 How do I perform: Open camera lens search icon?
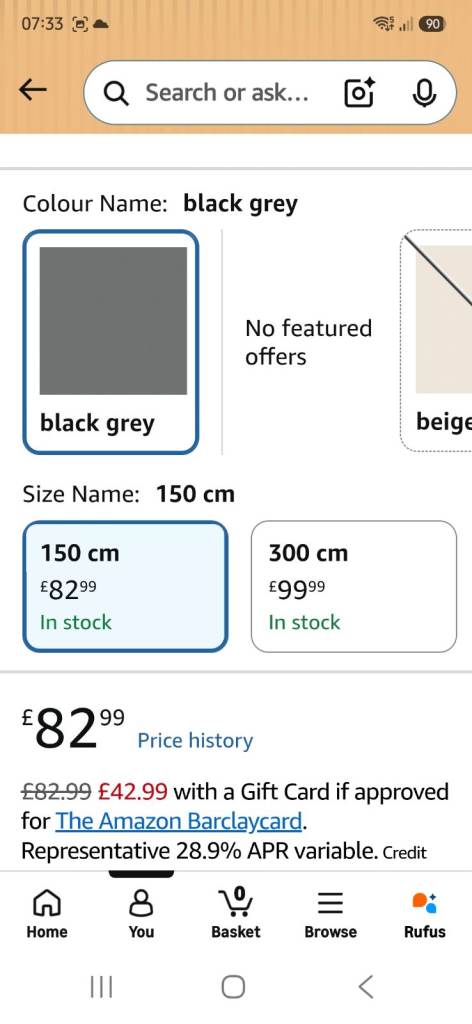pyautogui.click(x=359, y=92)
